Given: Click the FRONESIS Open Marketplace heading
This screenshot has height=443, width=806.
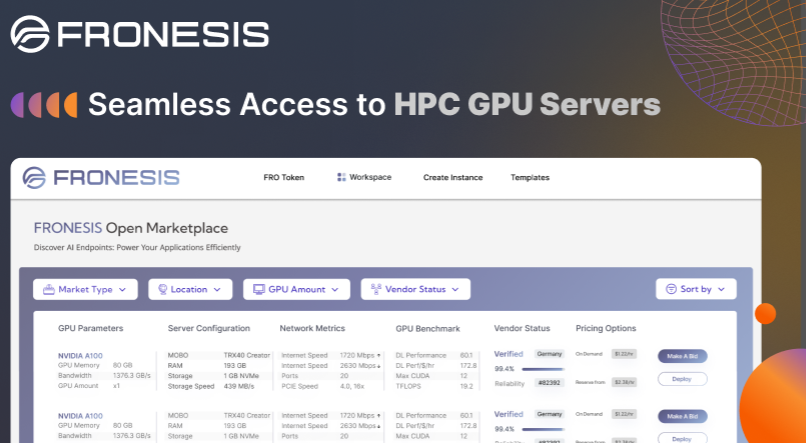Looking at the screenshot, I should 131,228.
